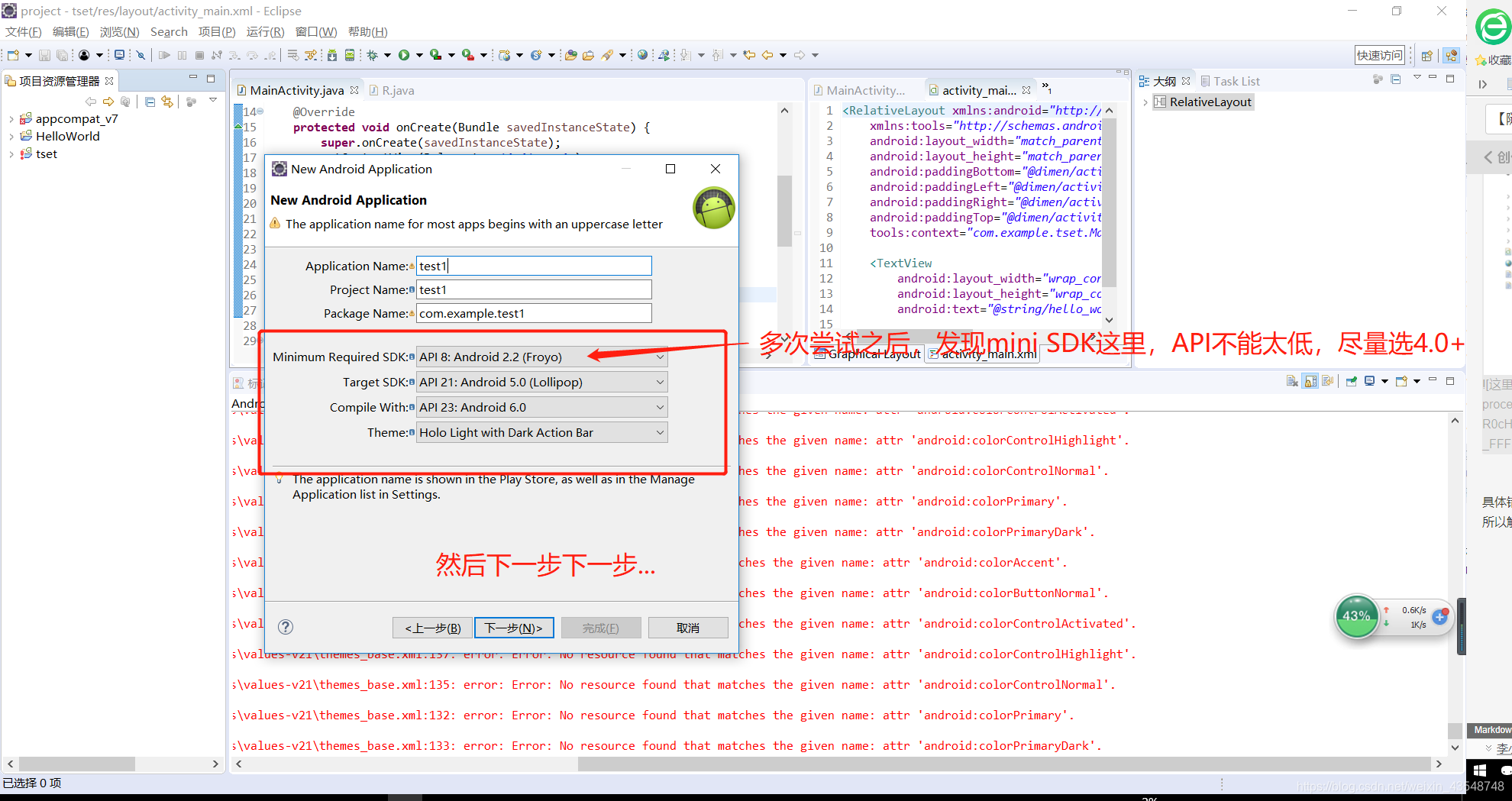The image size is (1512, 801).
Task: Click the Forward navigation arrow in toolbar
Action: tap(800, 55)
